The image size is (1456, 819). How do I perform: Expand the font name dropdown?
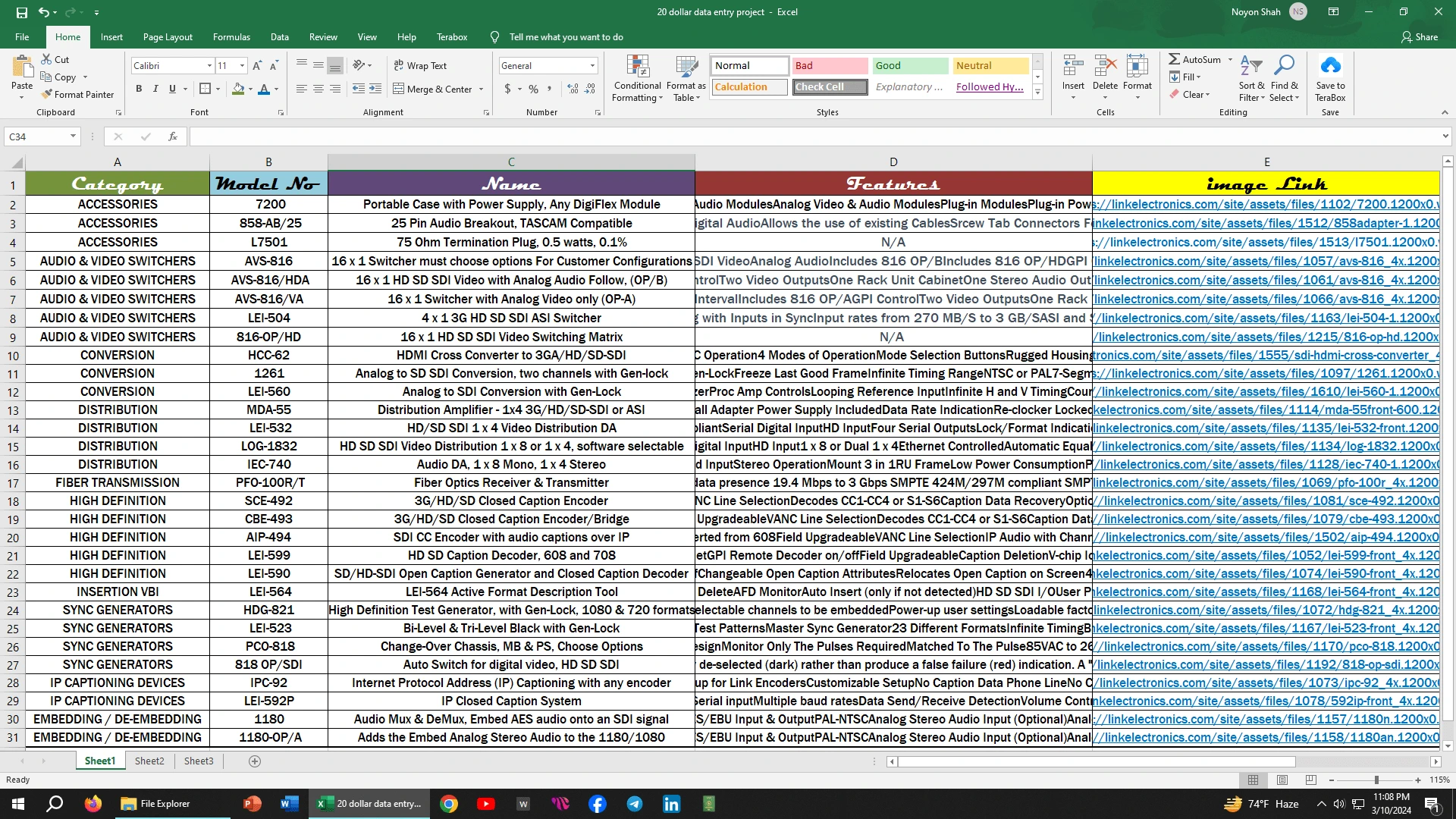click(x=209, y=66)
